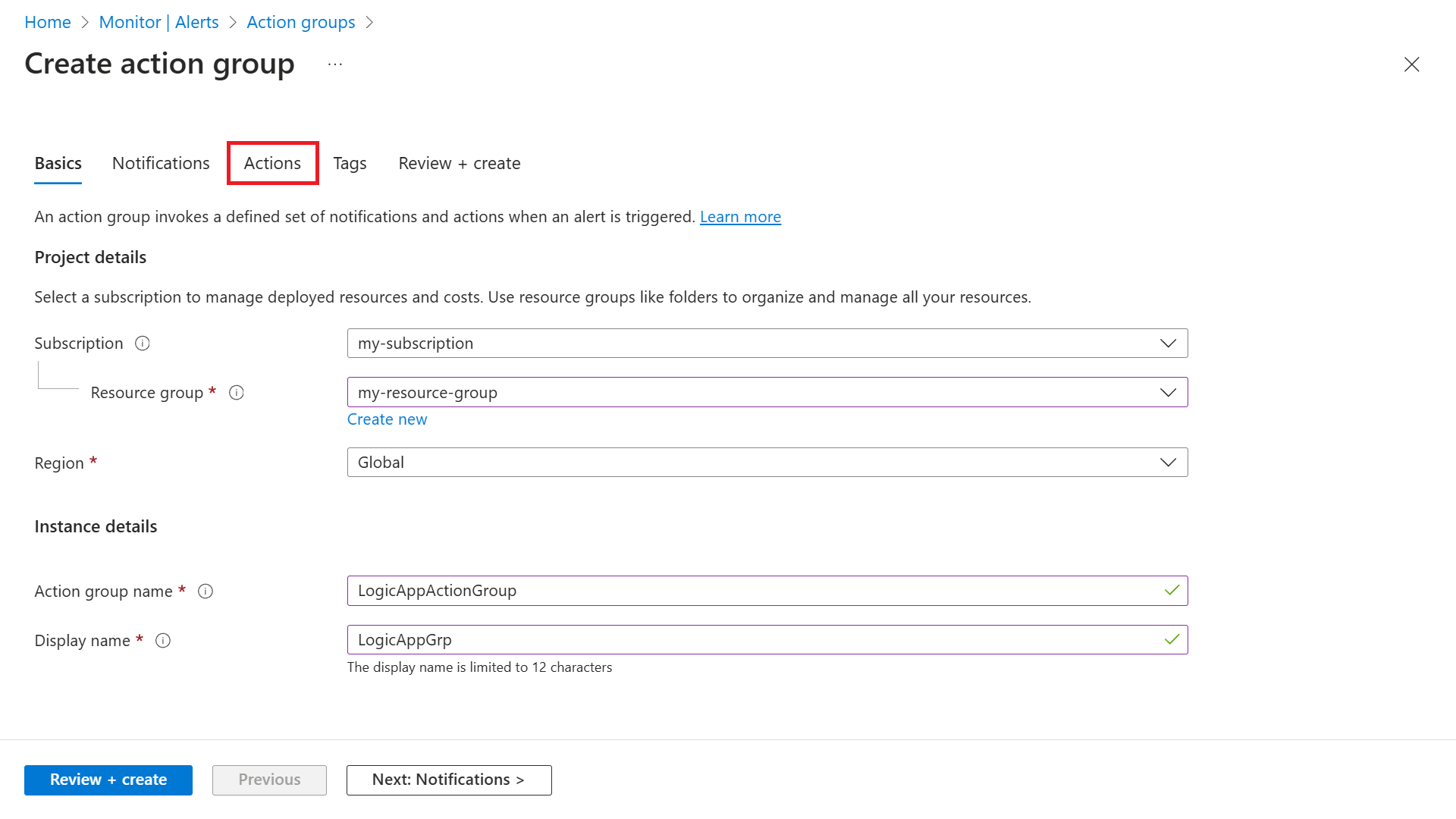Click the Basics tab
The image size is (1456, 819).
pyautogui.click(x=57, y=162)
